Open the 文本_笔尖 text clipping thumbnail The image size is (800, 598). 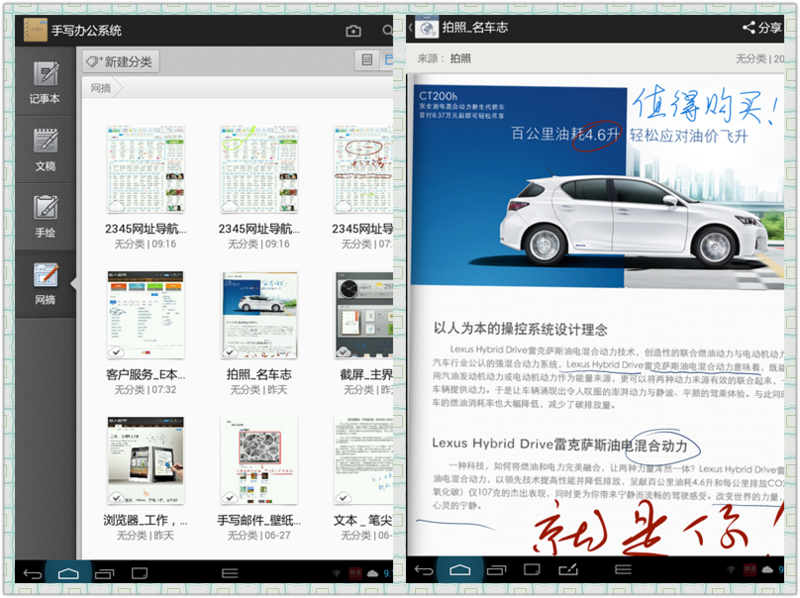coord(363,460)
